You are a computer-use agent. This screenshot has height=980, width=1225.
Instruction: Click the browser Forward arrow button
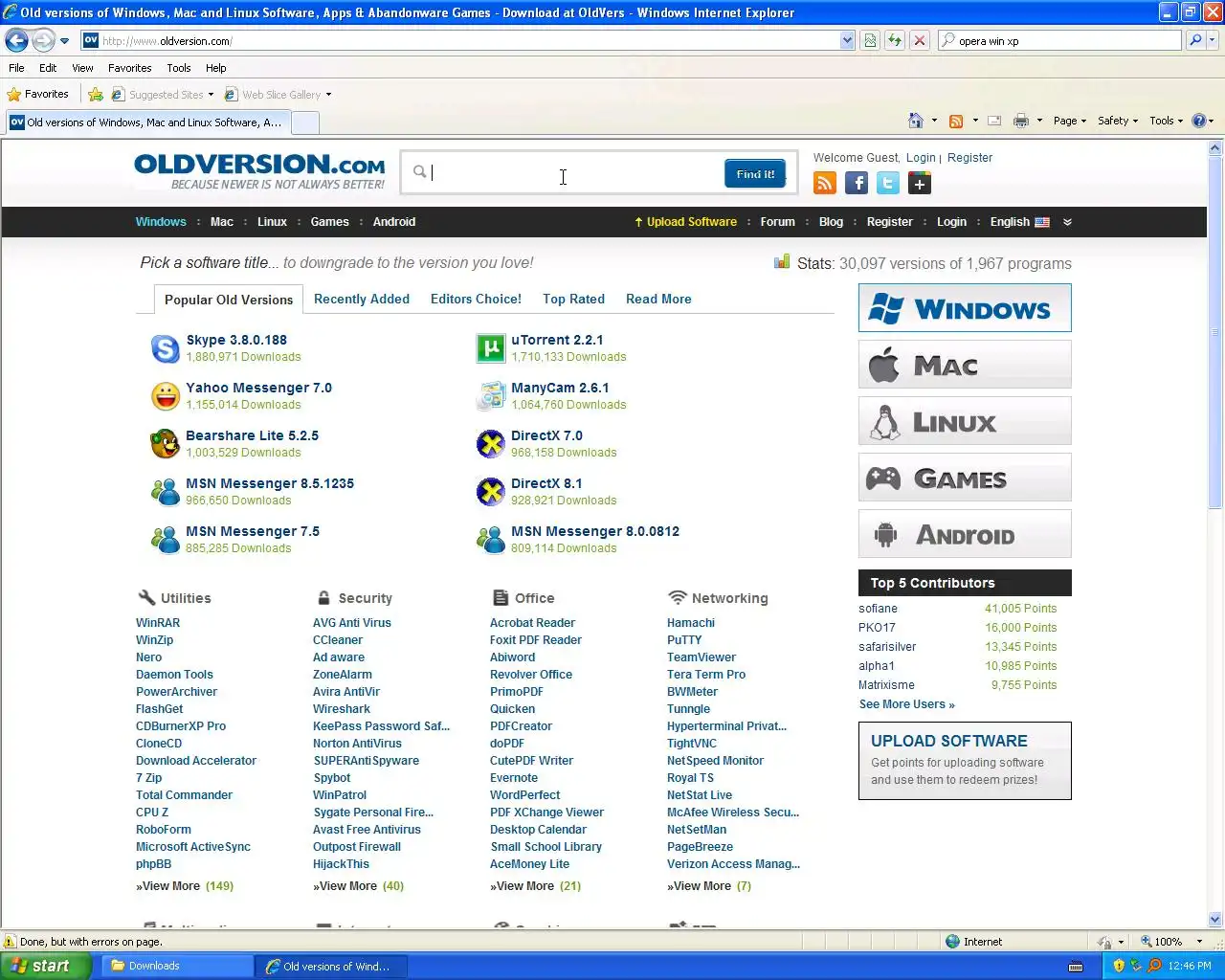[43, 40]
